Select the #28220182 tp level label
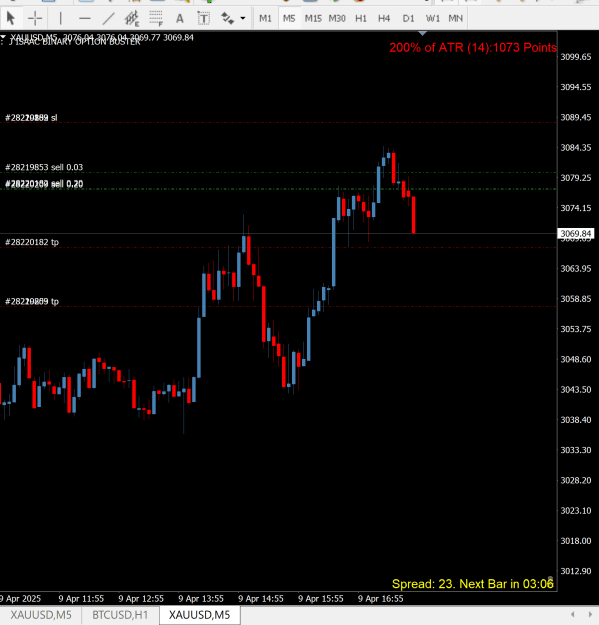599x625 pixels. tap(32, 242)
